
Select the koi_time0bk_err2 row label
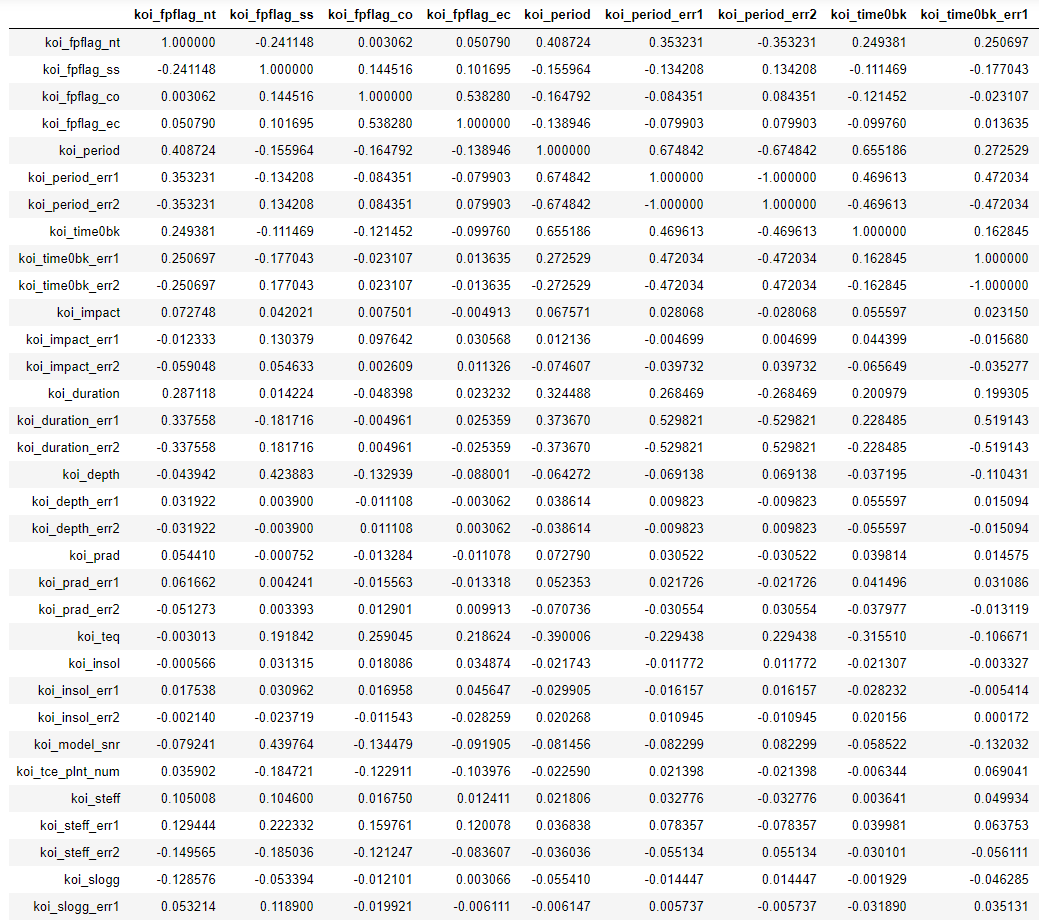tap(70, 286)
